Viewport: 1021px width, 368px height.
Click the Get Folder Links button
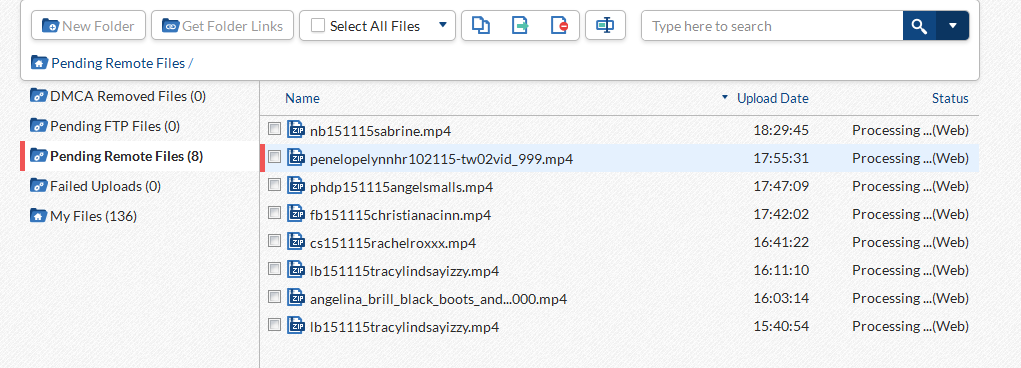(223, 26)
